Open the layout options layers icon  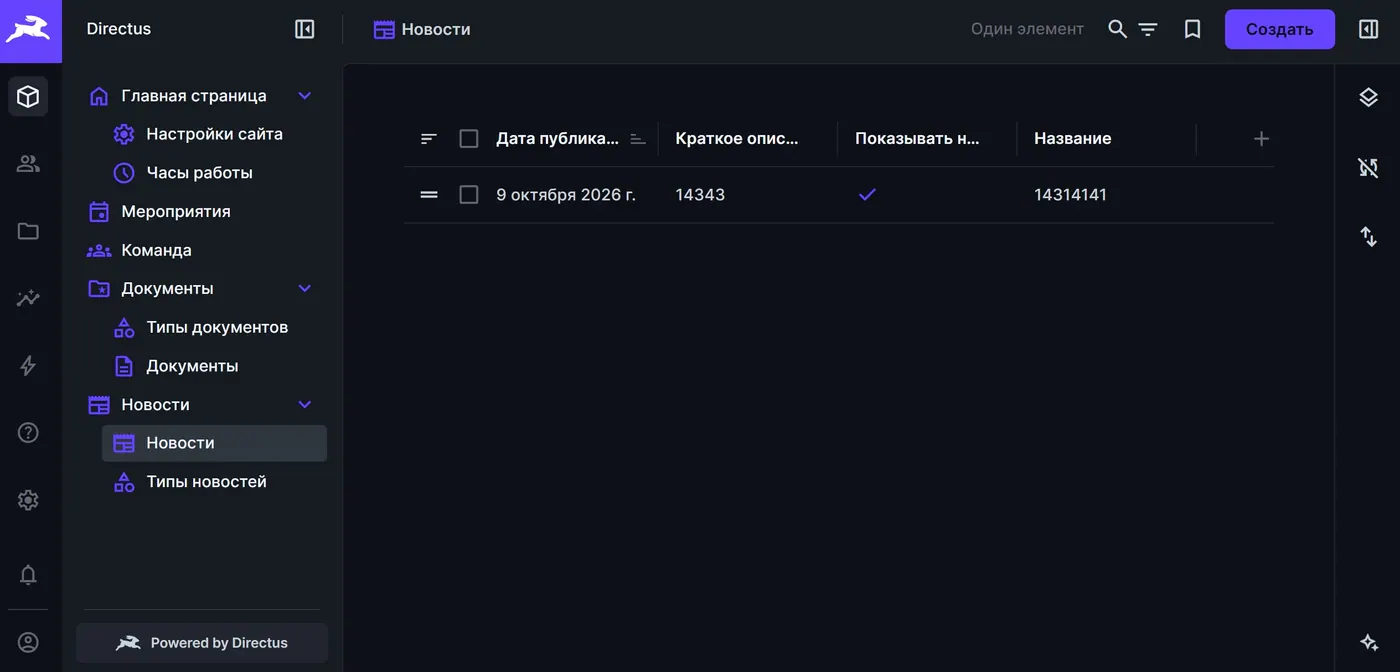pos(1368,97)
